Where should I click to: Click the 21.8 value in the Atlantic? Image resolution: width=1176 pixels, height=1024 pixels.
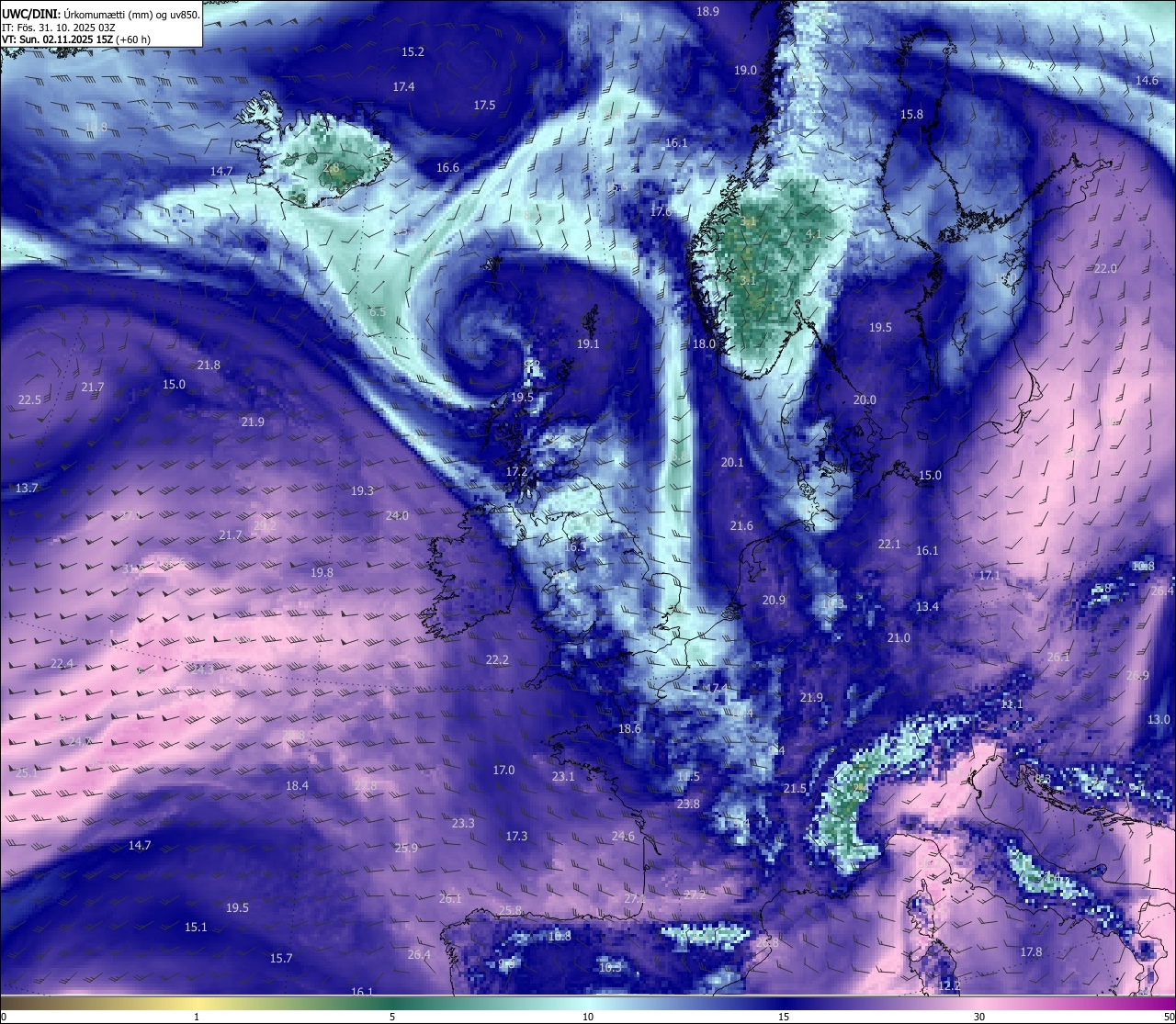pyautogui.click(x=209, y=366)
